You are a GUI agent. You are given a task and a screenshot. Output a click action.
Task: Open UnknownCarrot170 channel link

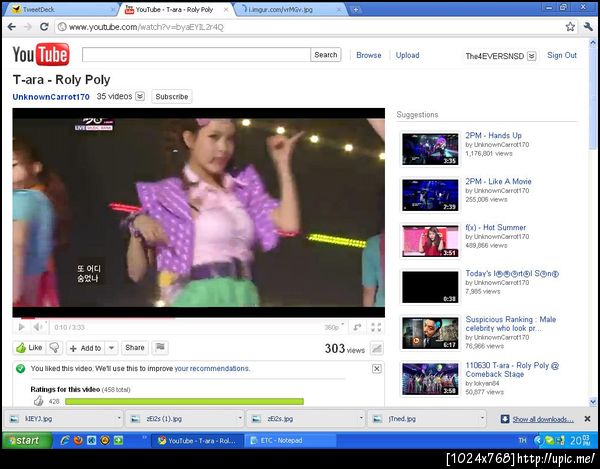51,97
